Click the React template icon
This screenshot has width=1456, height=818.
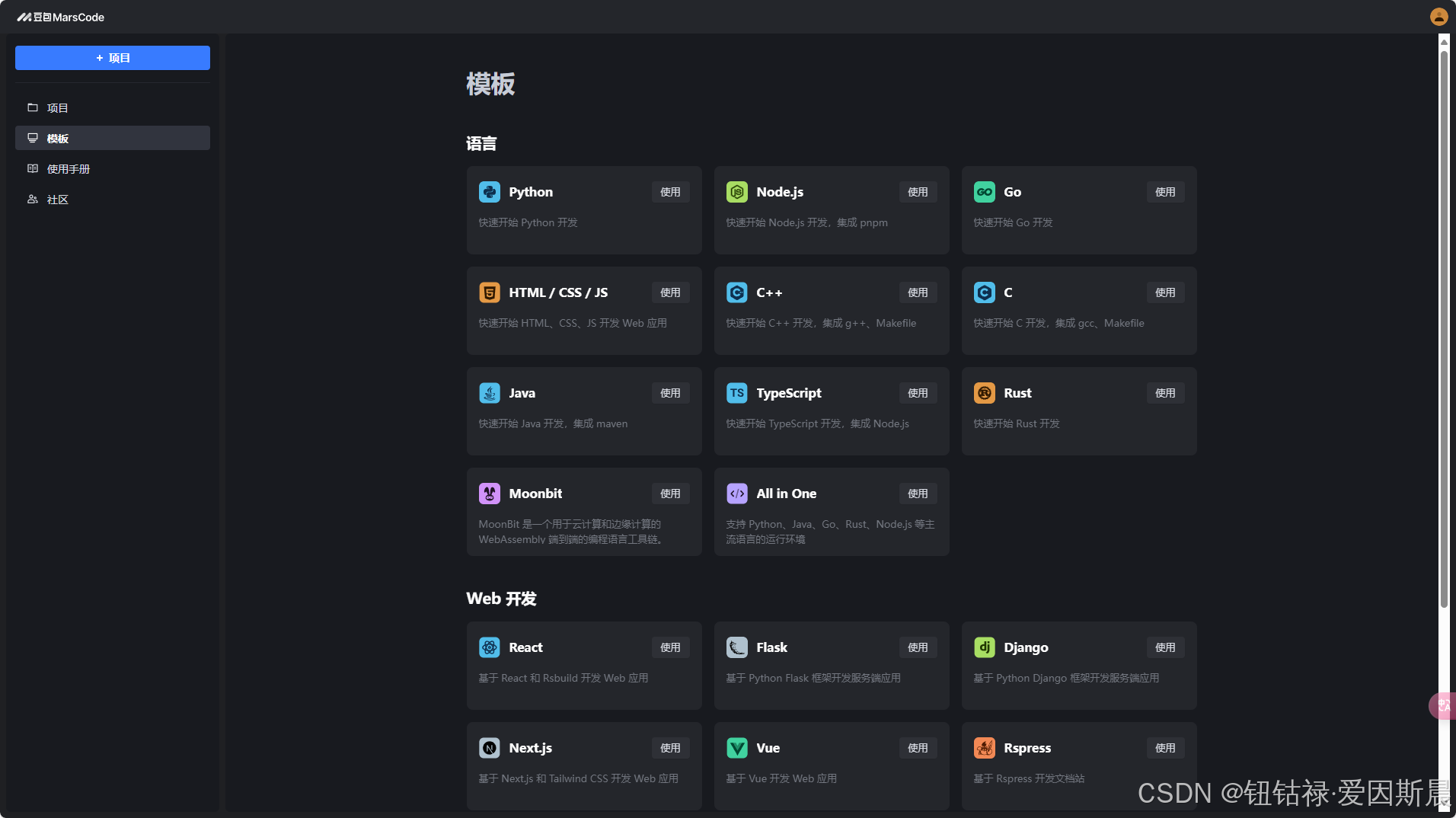pyautogui.click(x=490, y=647)
